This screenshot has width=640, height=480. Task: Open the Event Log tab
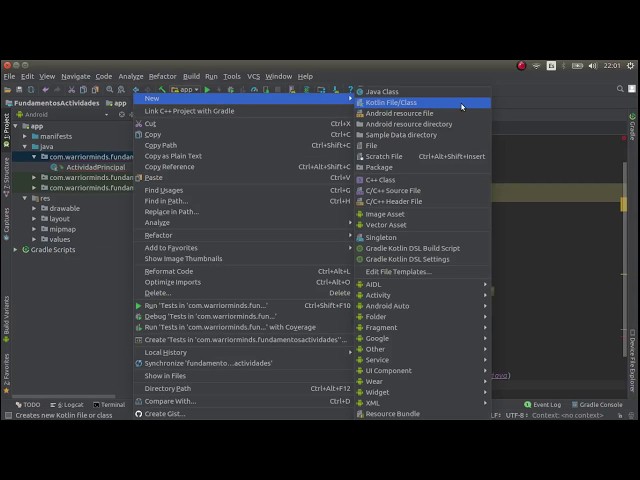542,405
